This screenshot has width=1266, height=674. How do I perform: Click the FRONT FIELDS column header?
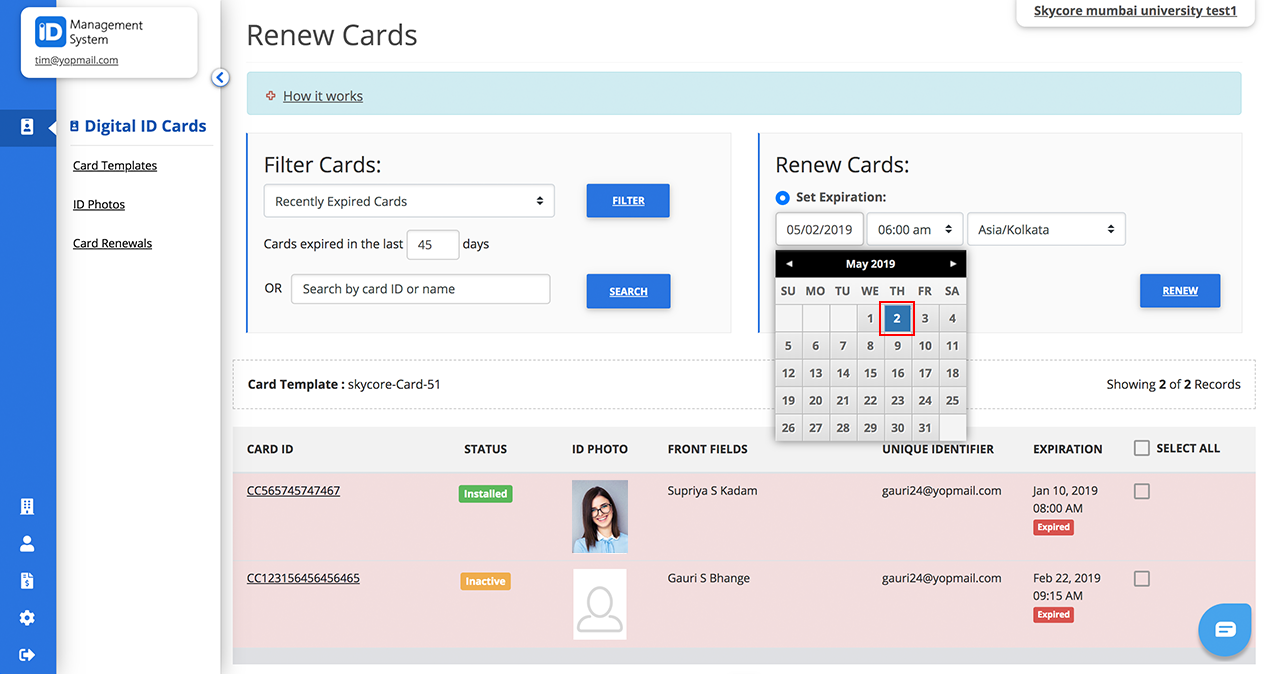point(707,449)
